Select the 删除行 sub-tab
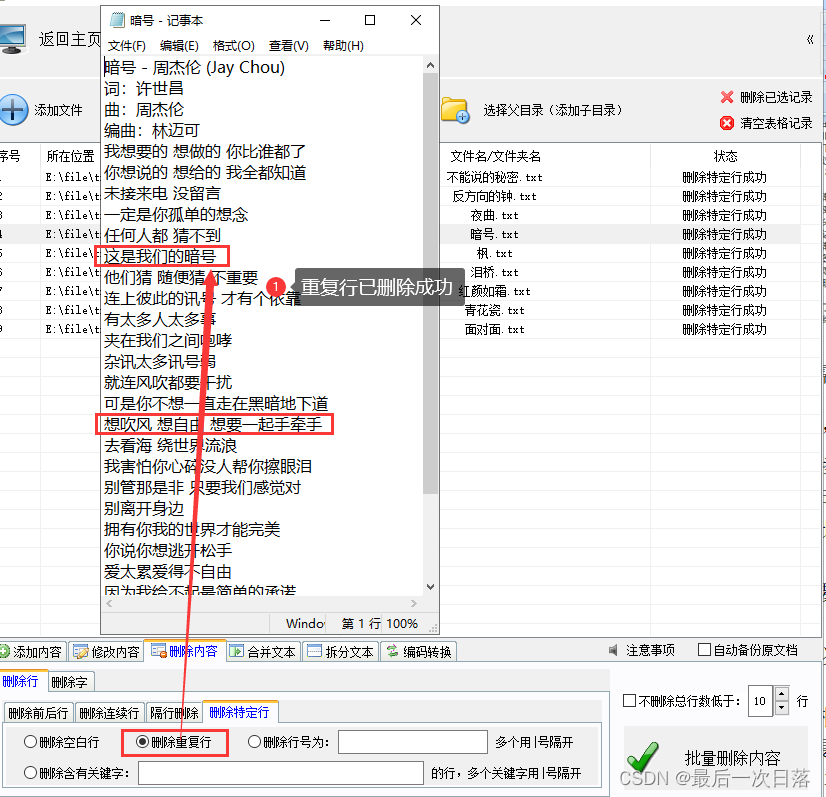This screenshot has width=826, height=797. click(x=22, y=681)
